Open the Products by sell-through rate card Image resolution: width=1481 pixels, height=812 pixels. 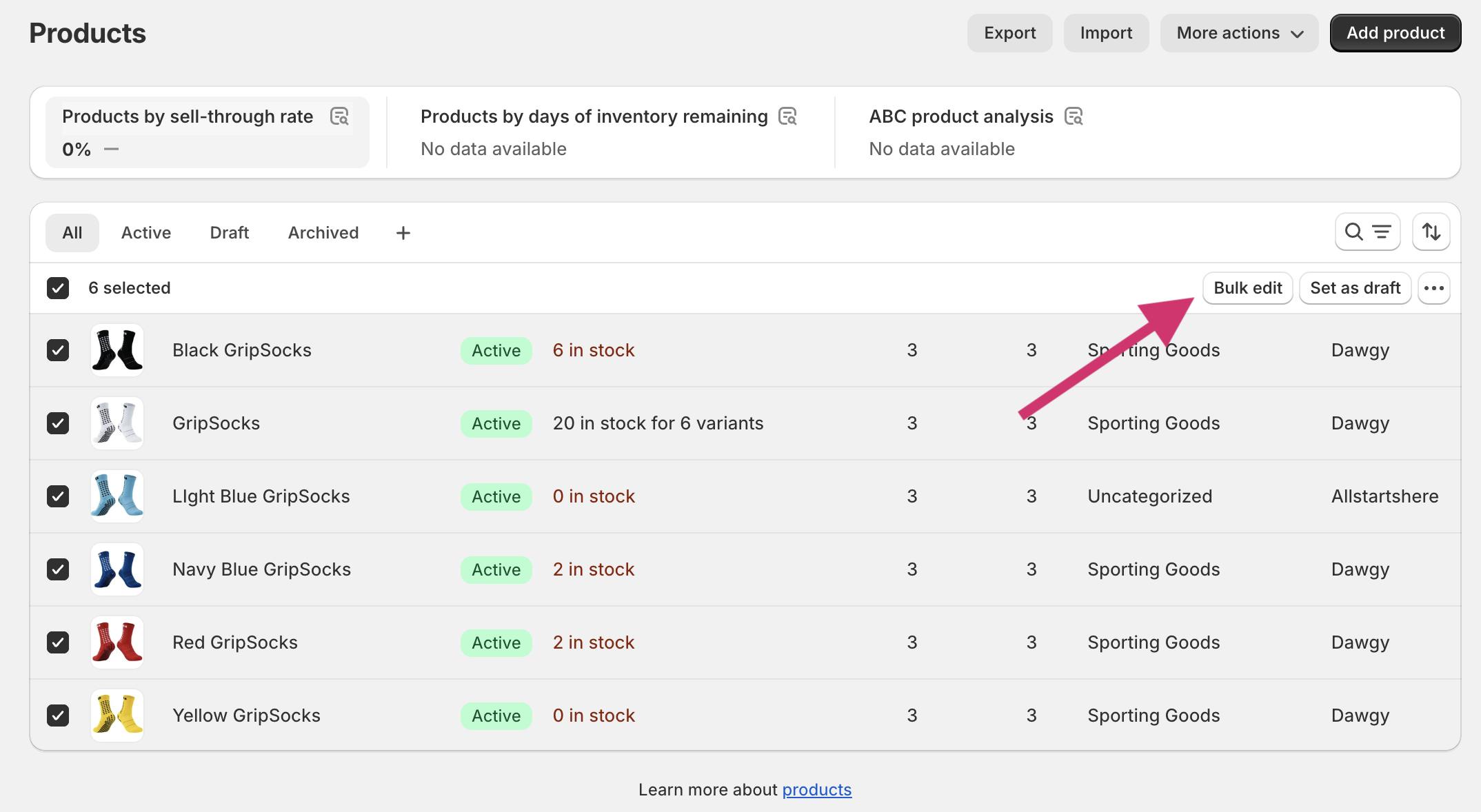[x=208, y=132]
